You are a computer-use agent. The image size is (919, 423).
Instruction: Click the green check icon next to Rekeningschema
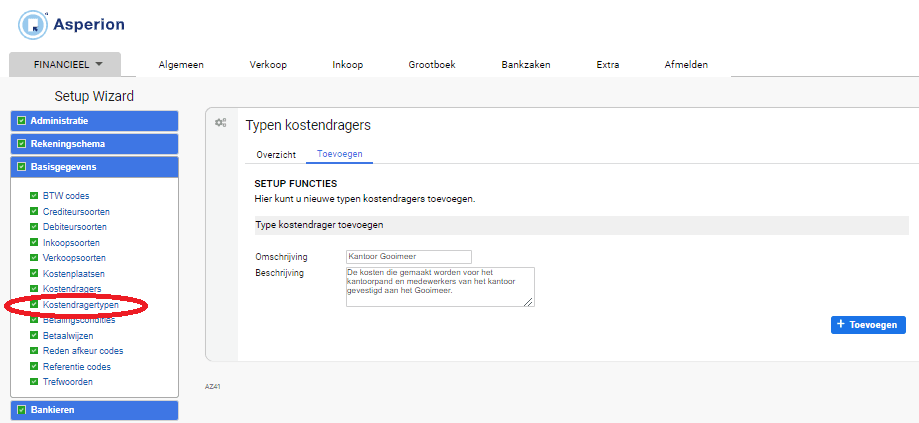coord(22,144)
